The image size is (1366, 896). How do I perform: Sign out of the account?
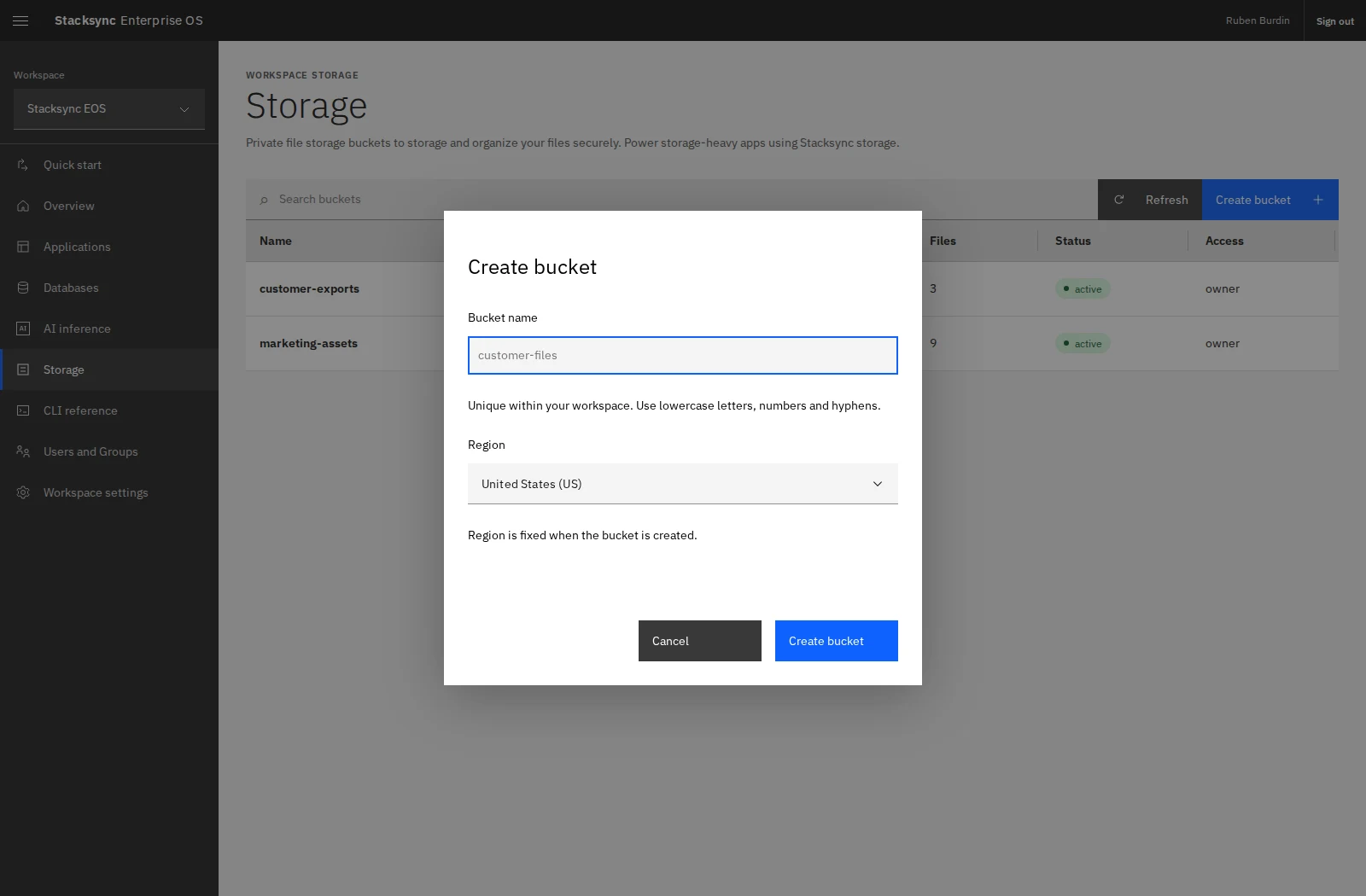(x=1334, y=20)
